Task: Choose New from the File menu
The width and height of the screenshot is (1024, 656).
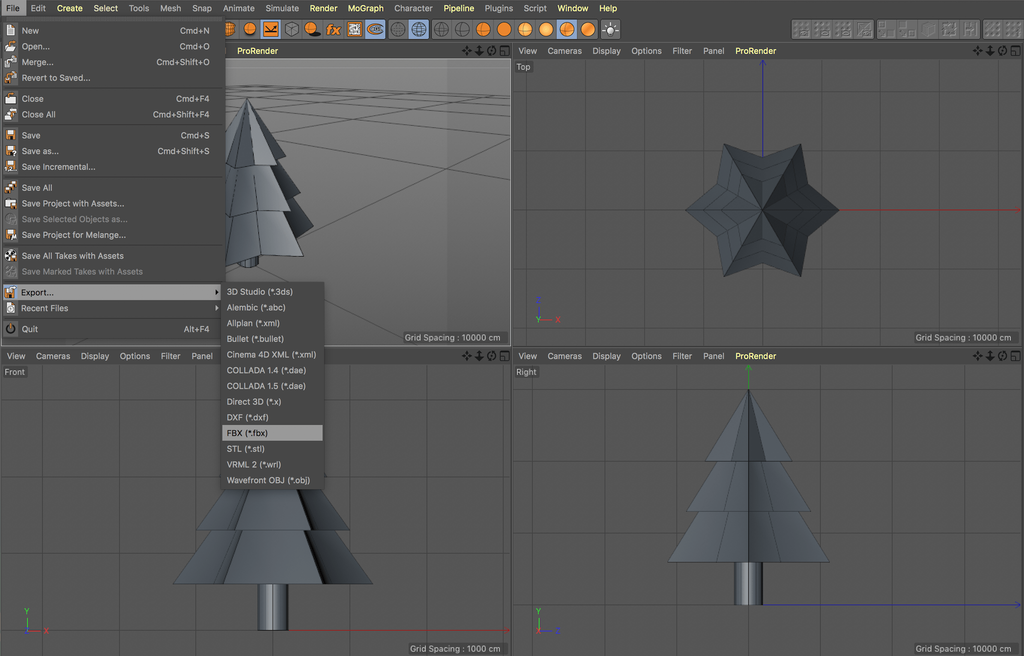Action: click(x=114, y=31)
